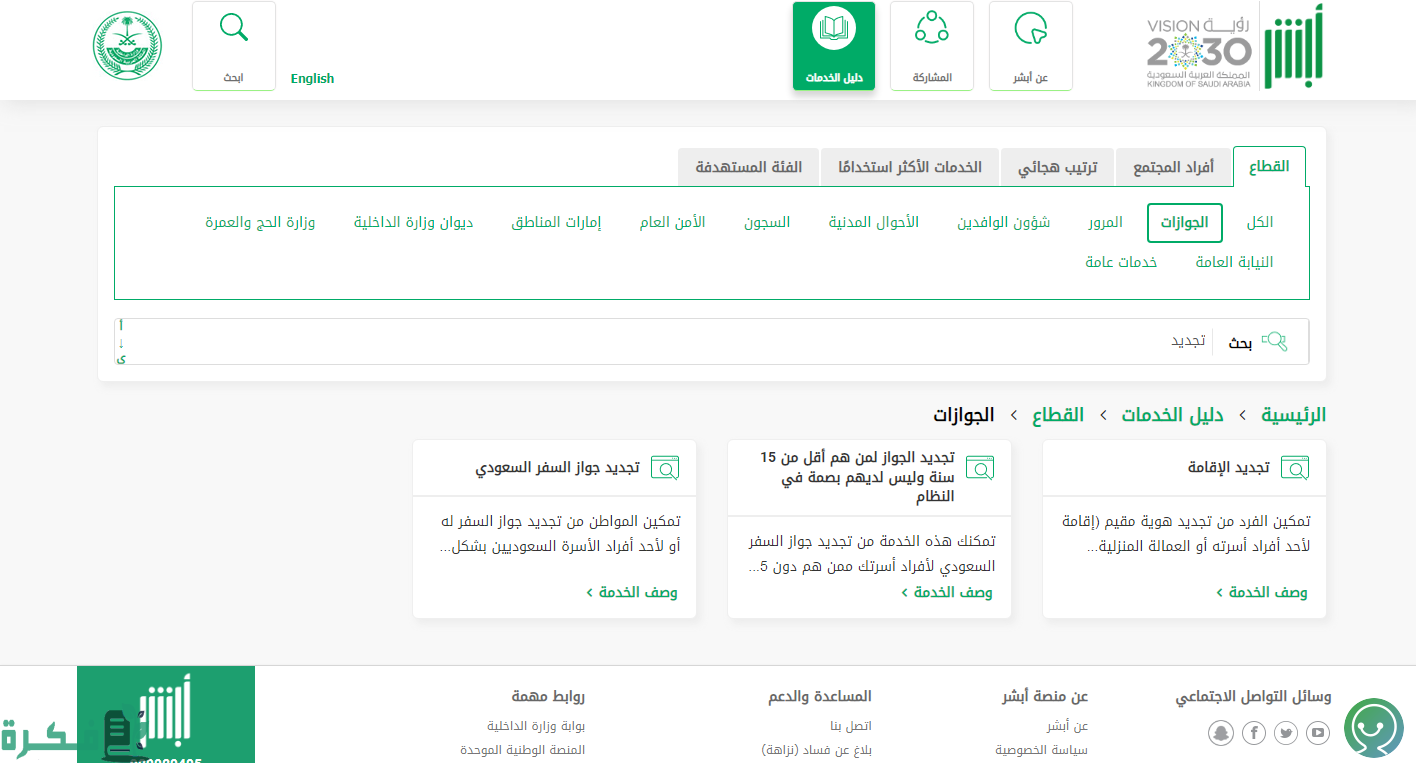This screenshot has width=1416, height=763.
Task: Open the Twitter social media icon
Action: (x=1286, y=734)
